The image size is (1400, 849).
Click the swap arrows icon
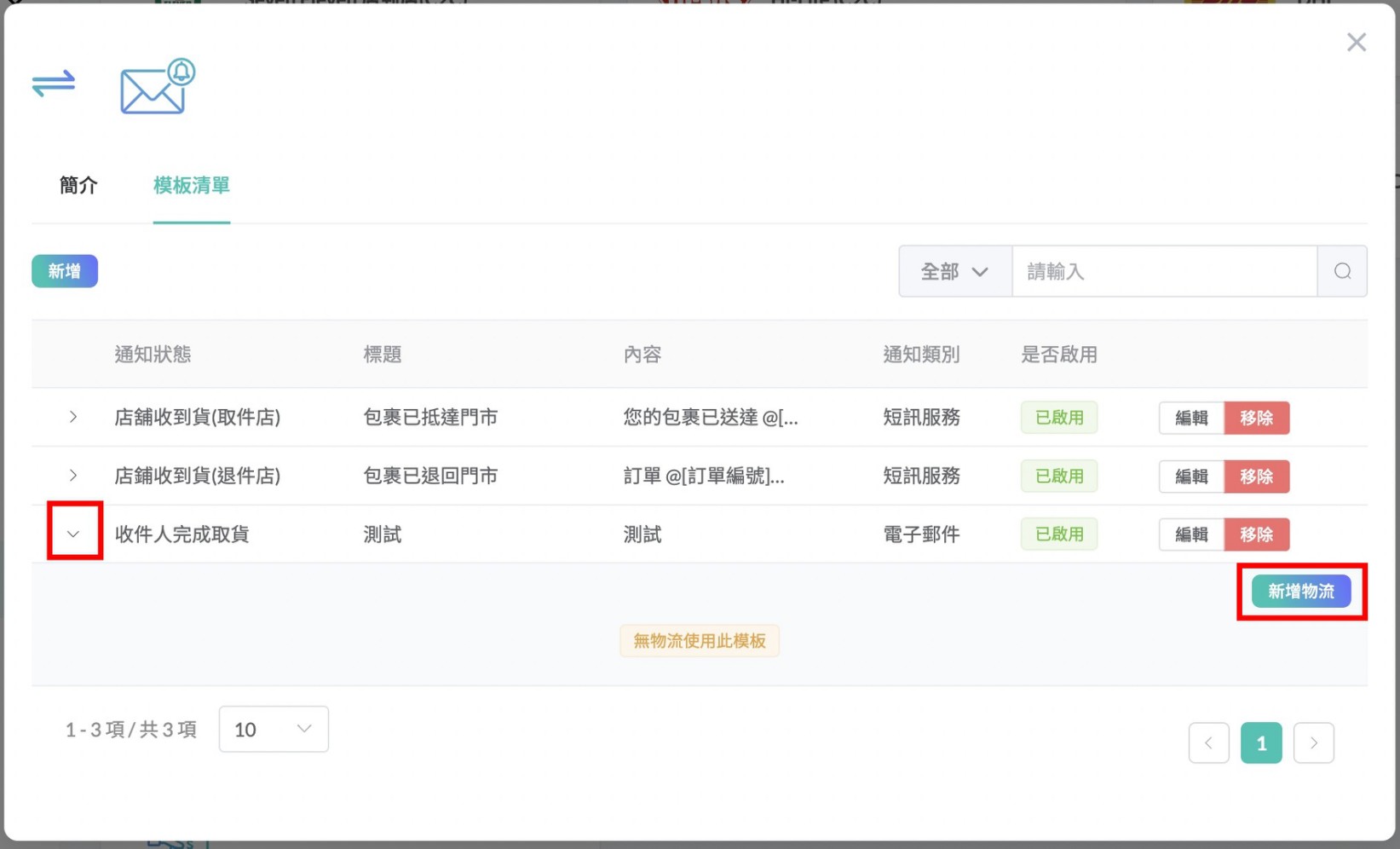point(54,84)
